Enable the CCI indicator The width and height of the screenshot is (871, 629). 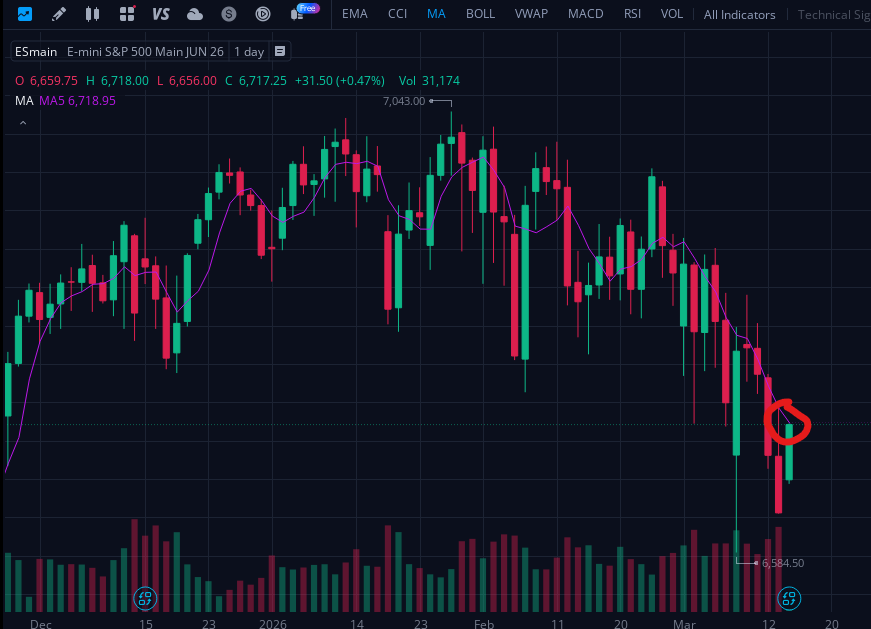coord(397,14)
